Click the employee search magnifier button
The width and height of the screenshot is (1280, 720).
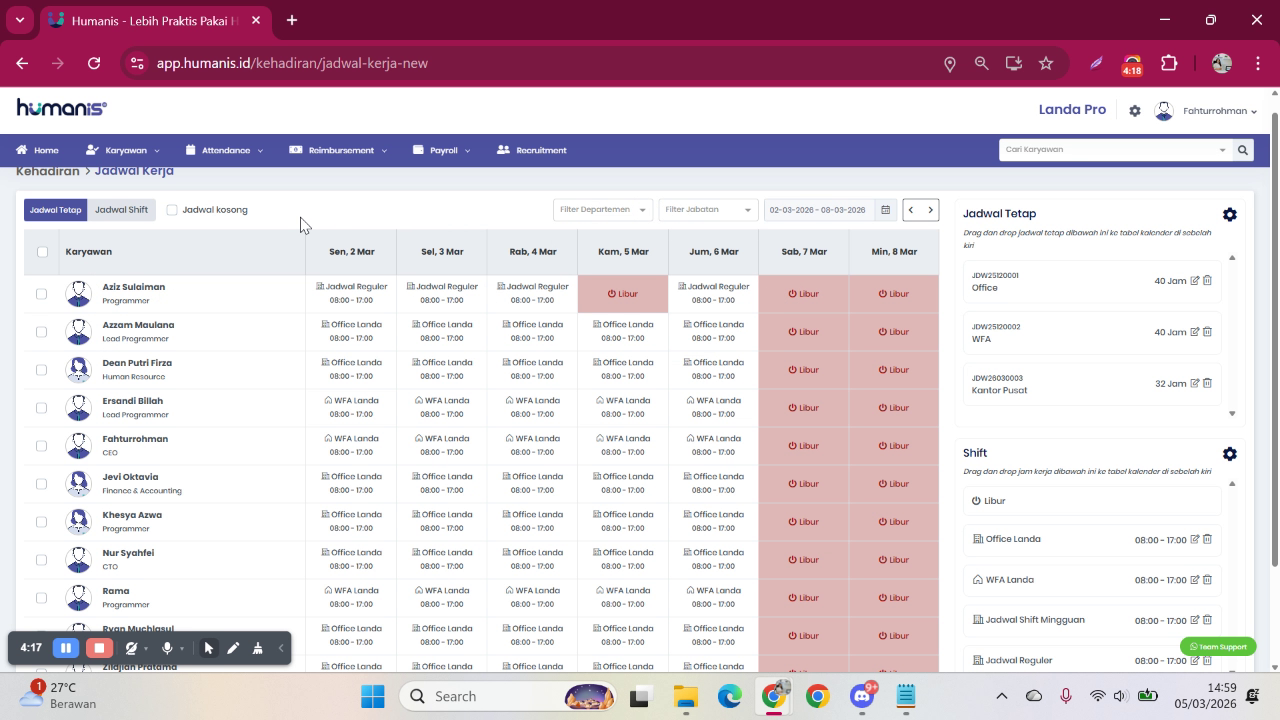click(1243, 150)
